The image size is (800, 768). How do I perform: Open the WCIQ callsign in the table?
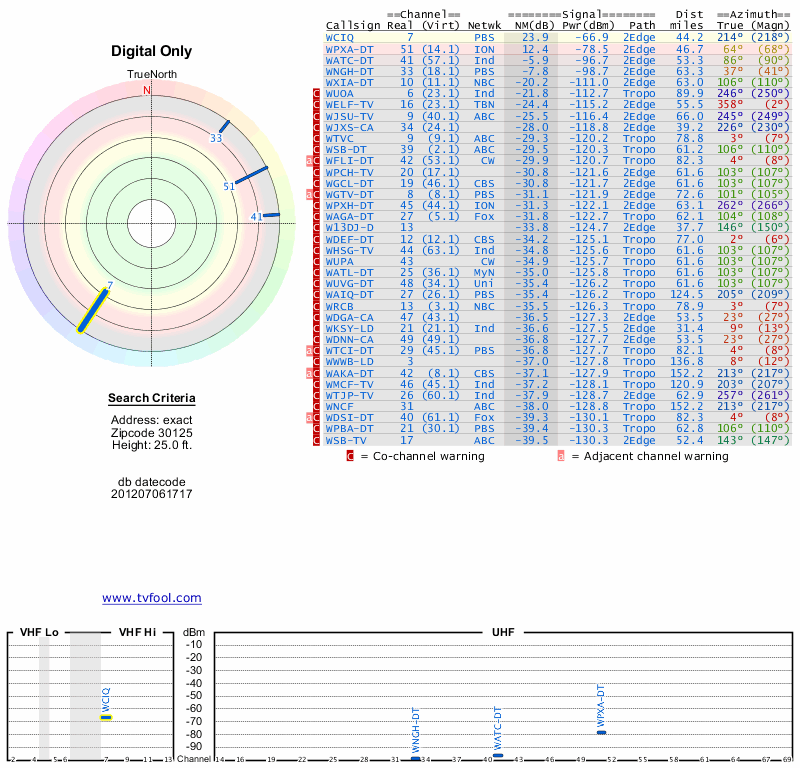[341, 38]
